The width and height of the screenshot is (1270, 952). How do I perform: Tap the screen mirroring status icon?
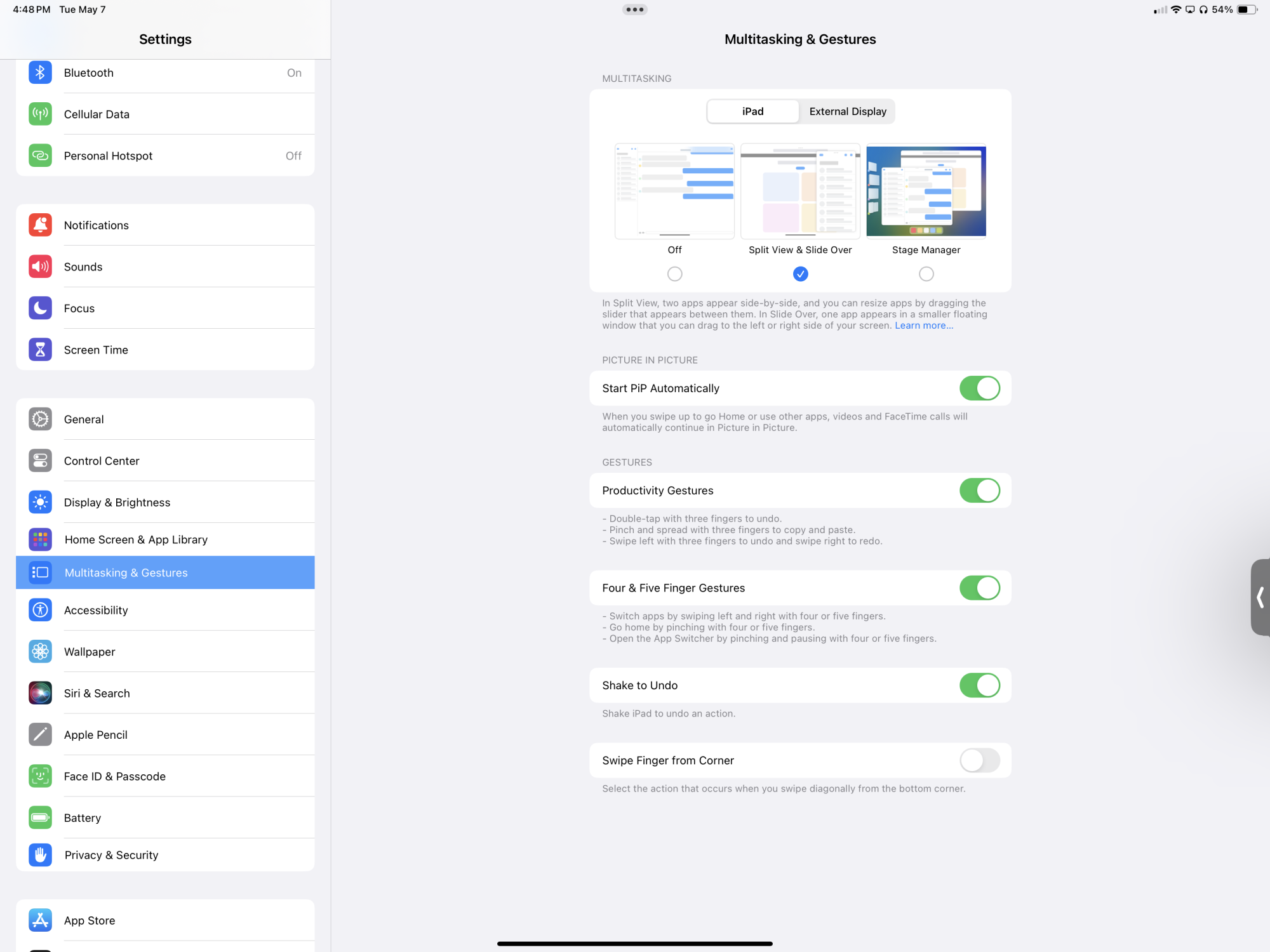click(x=1190, y=10)
